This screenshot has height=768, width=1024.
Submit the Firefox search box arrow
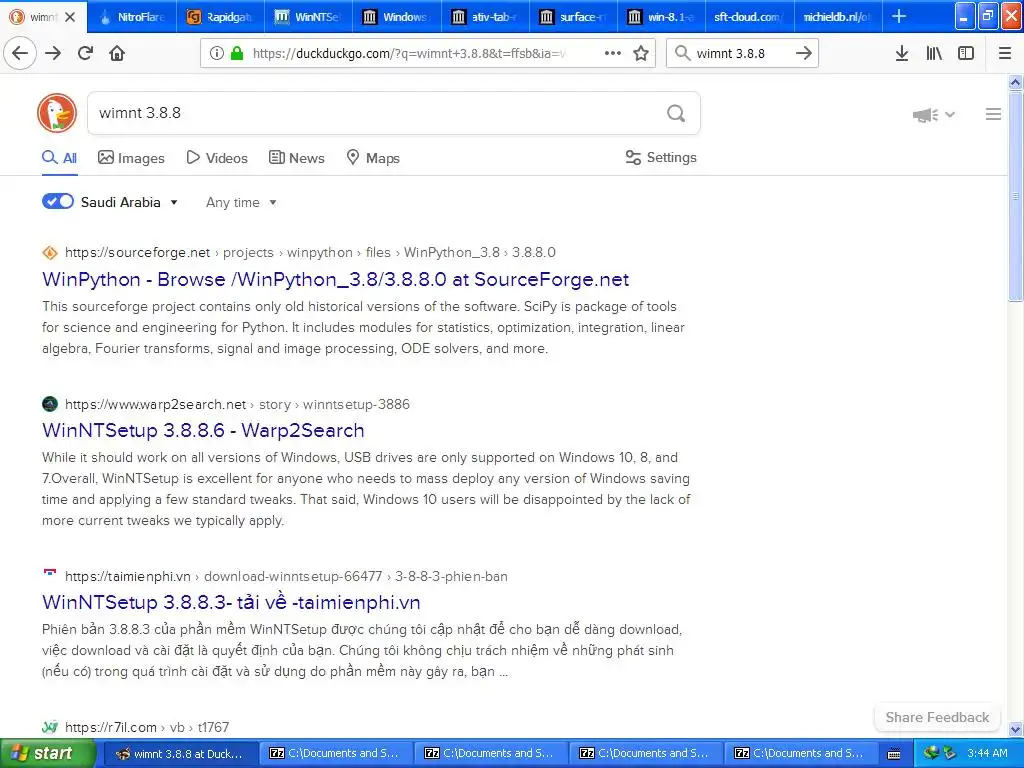pyautogui.click(x=804, y=53)
